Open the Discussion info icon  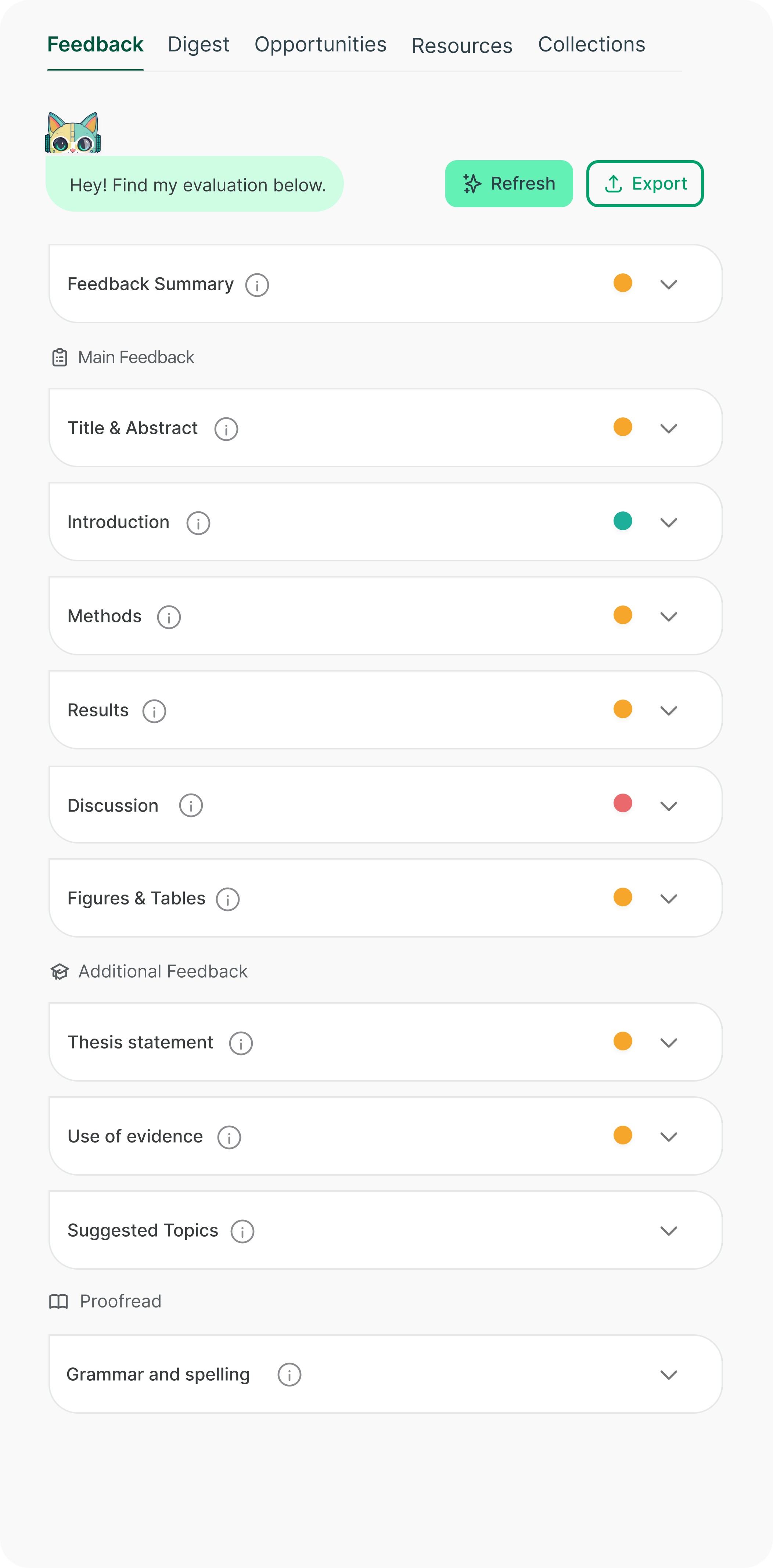pos(191,806)
